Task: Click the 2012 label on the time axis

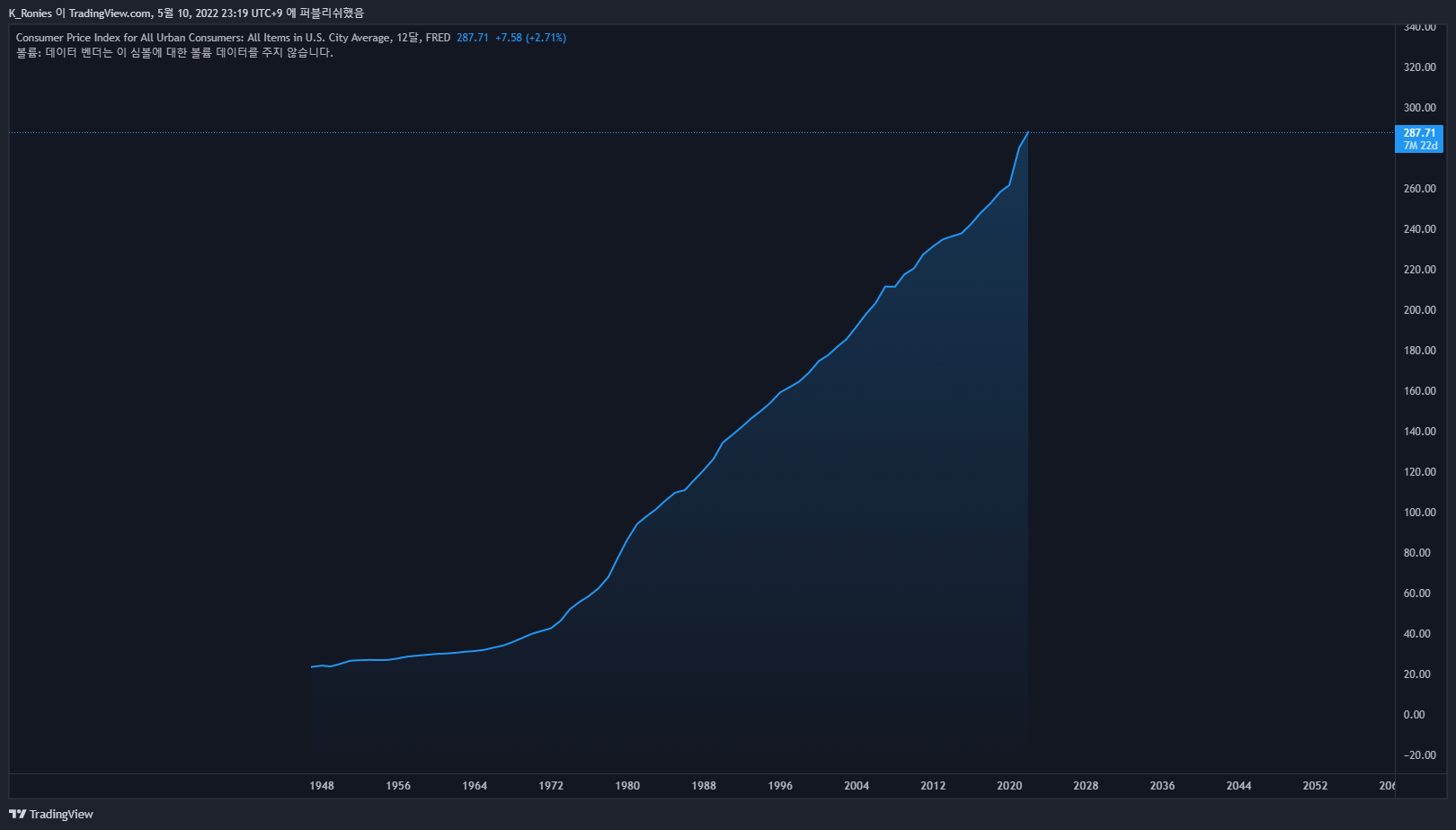Action: pos(933,786)
